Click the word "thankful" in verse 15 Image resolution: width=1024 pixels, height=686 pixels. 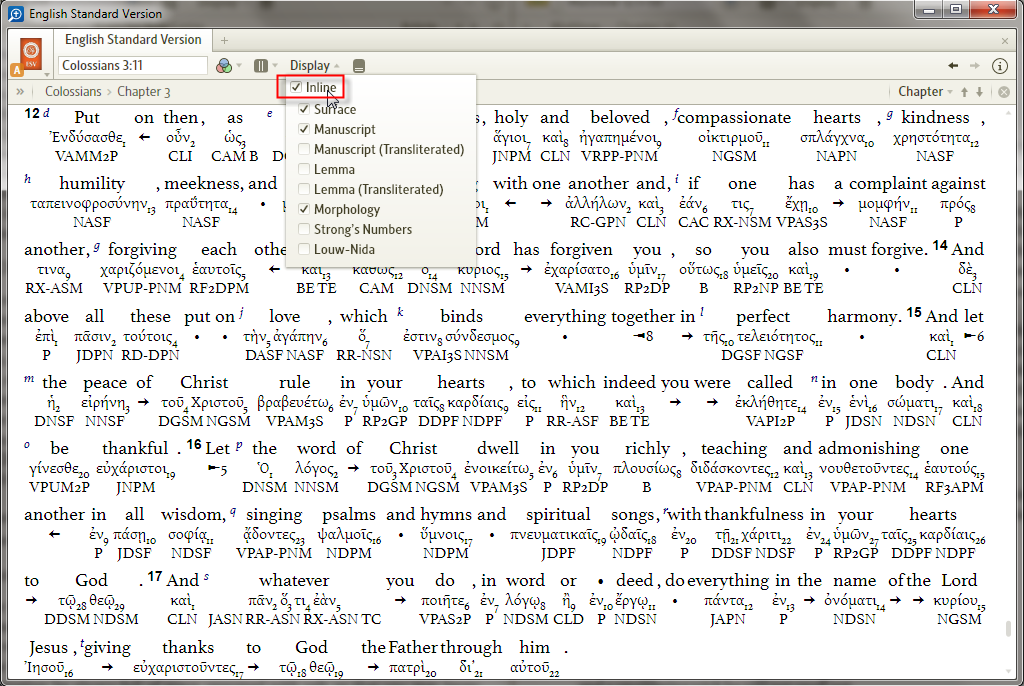135,449
